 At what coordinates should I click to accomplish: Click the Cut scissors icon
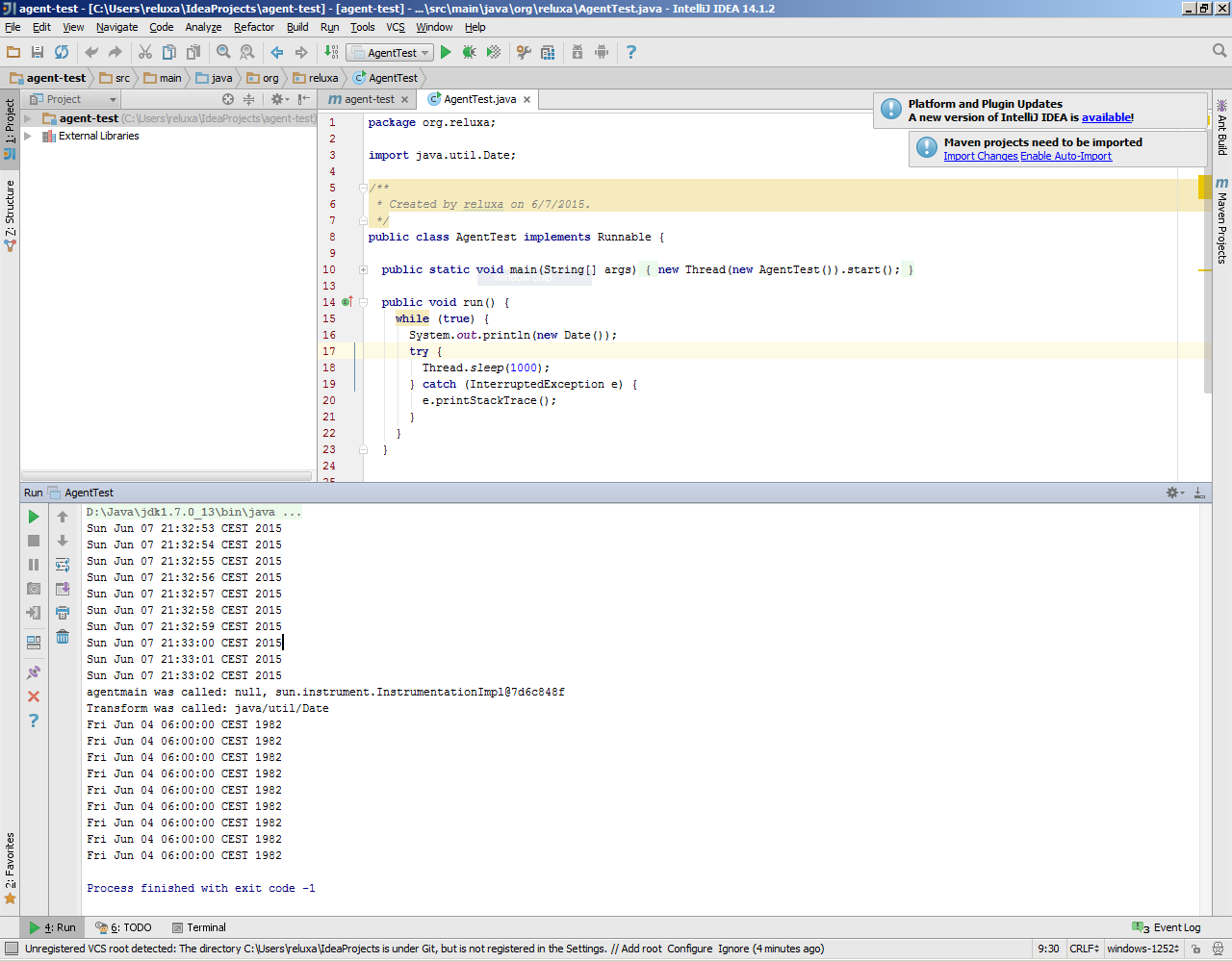point(145,52)
